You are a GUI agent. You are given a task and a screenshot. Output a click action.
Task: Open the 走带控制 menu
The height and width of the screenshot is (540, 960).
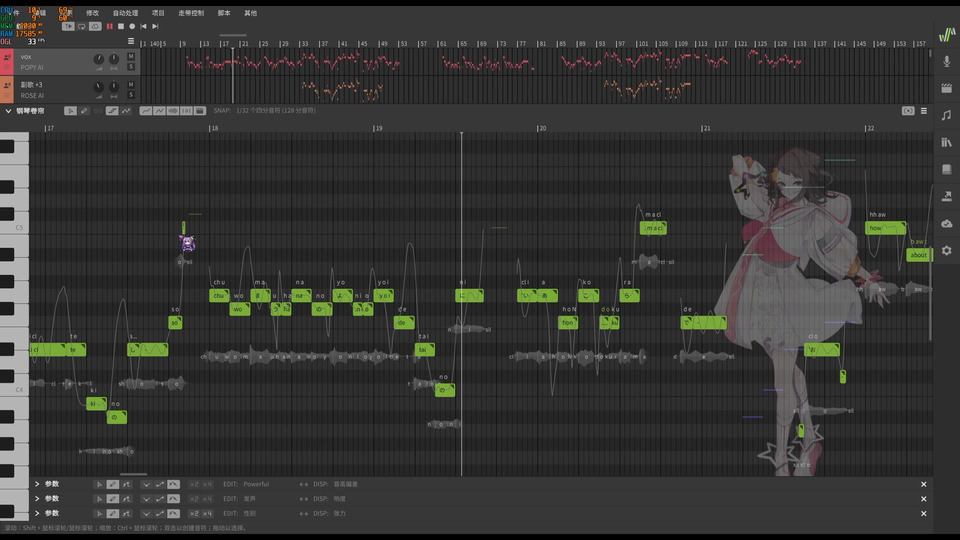tap(191, 13)
